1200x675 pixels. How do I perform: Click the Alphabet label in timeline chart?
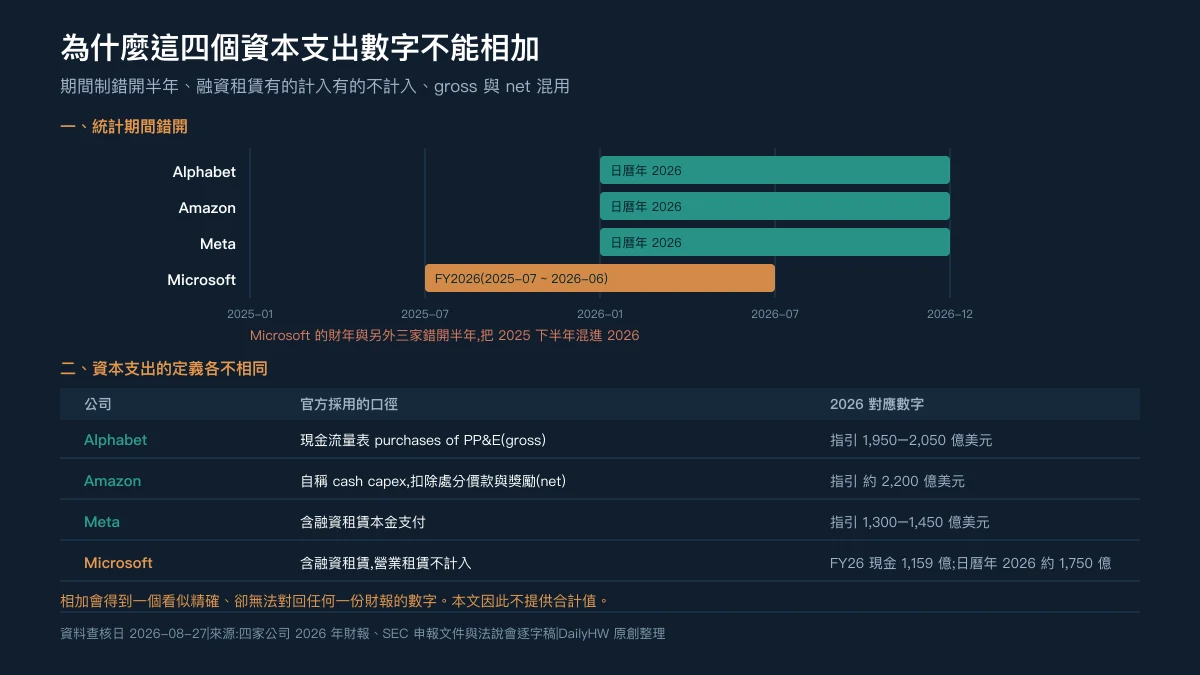pos(204,172)
